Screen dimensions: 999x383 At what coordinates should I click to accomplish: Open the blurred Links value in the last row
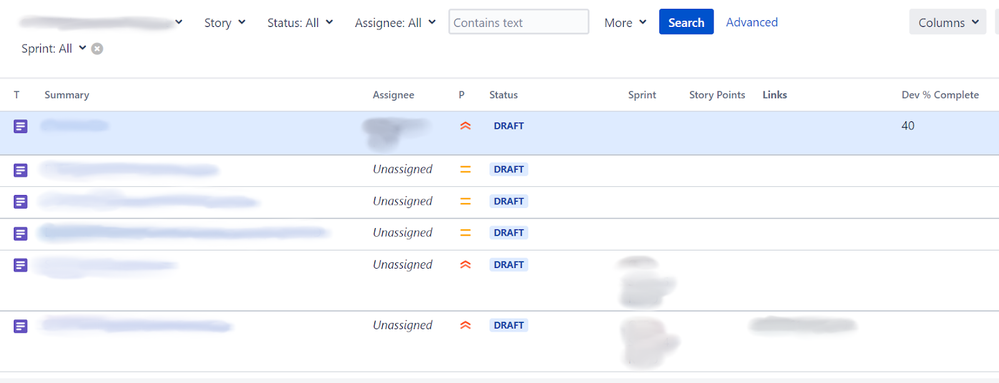tap(803, 325)
